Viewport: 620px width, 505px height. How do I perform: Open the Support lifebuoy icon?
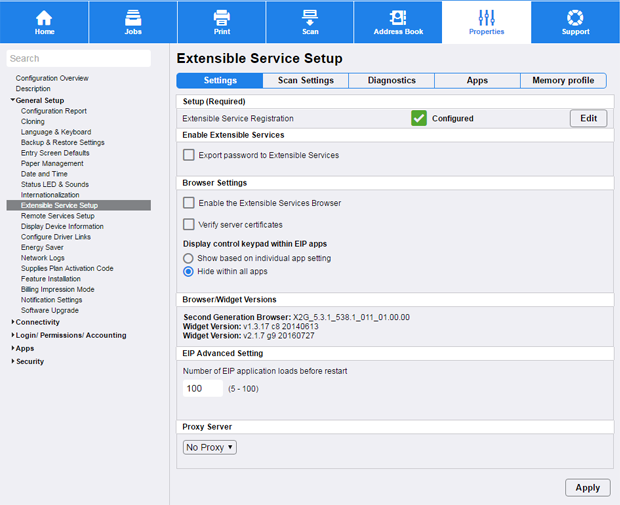click(575, 17)
